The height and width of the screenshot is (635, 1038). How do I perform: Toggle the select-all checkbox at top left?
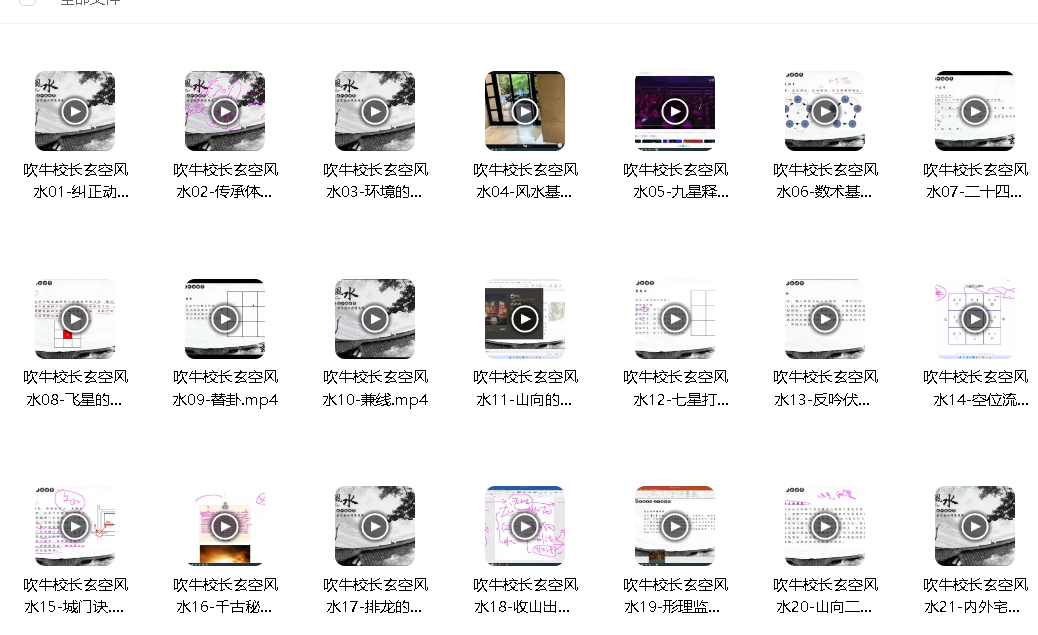click(27, 2)
